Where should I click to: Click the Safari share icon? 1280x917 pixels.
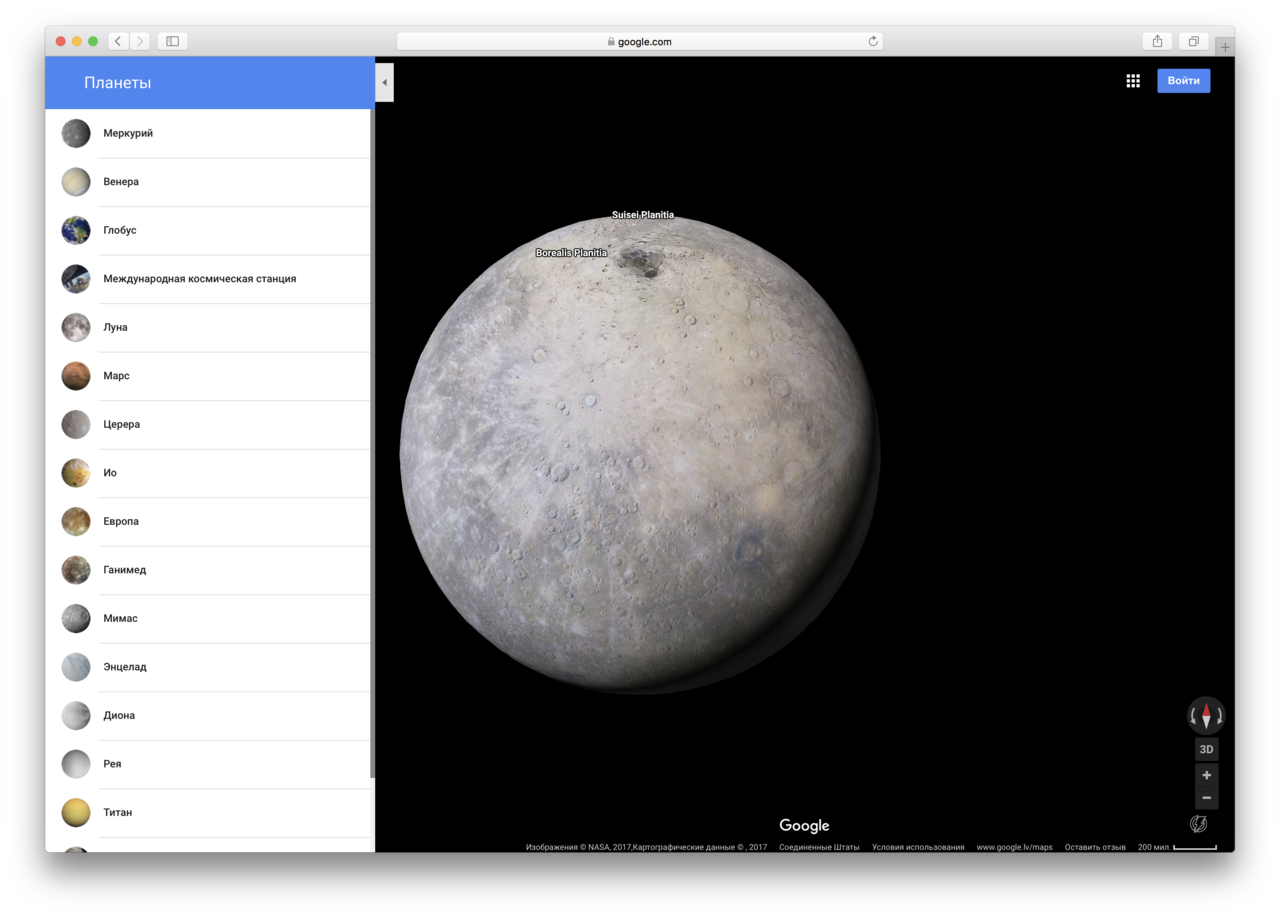[x=1157, y=41]
